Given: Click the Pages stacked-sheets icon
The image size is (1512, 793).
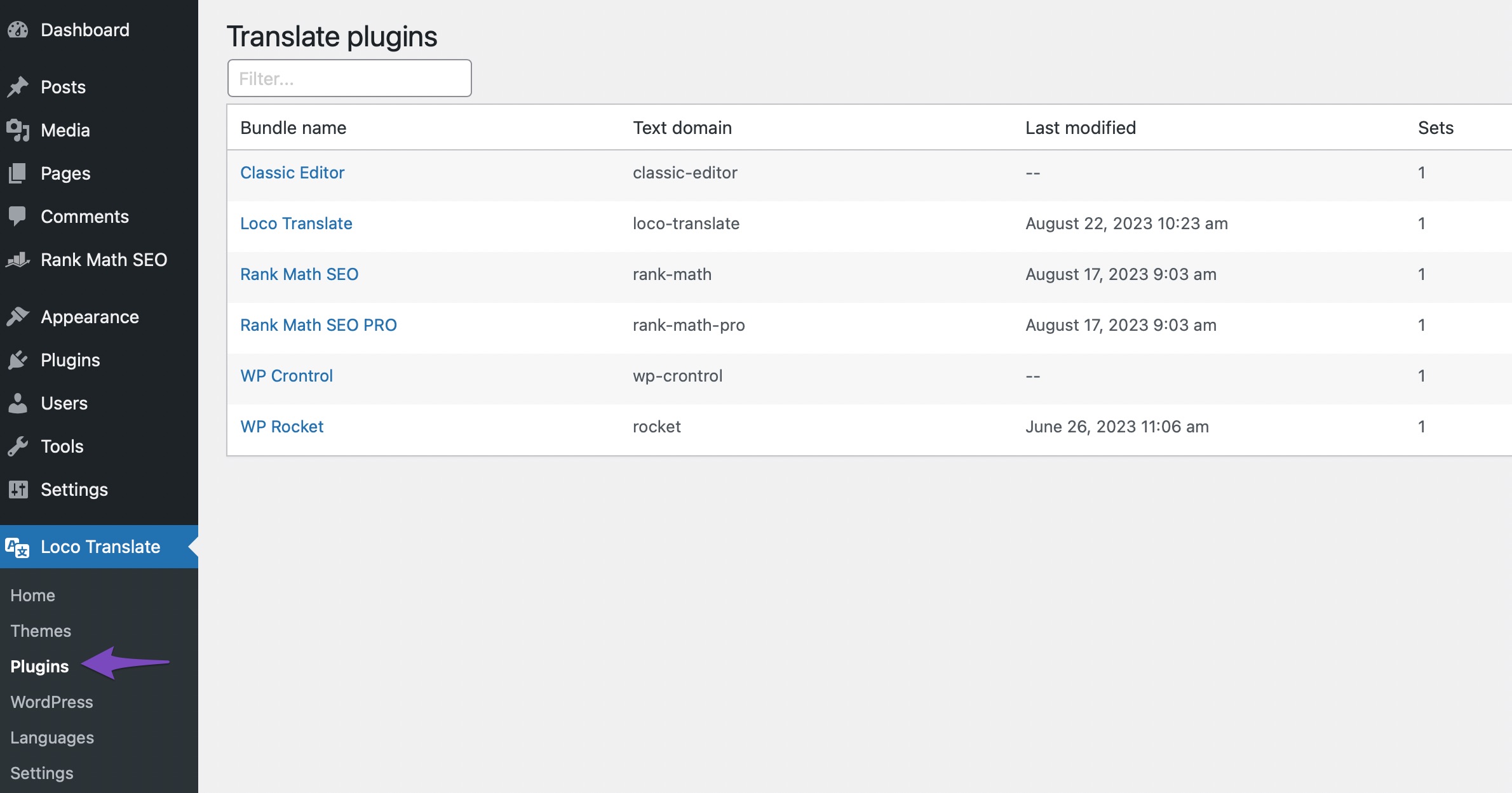Looking at the screenshot, I should [x=18, y=173].
